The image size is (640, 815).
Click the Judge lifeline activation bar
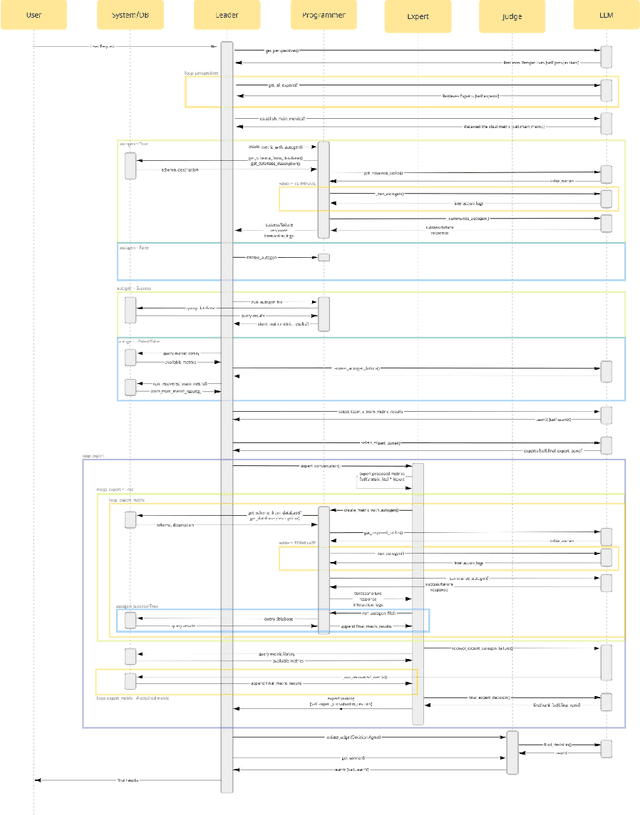pyautogui.click(x=512, y=752)
